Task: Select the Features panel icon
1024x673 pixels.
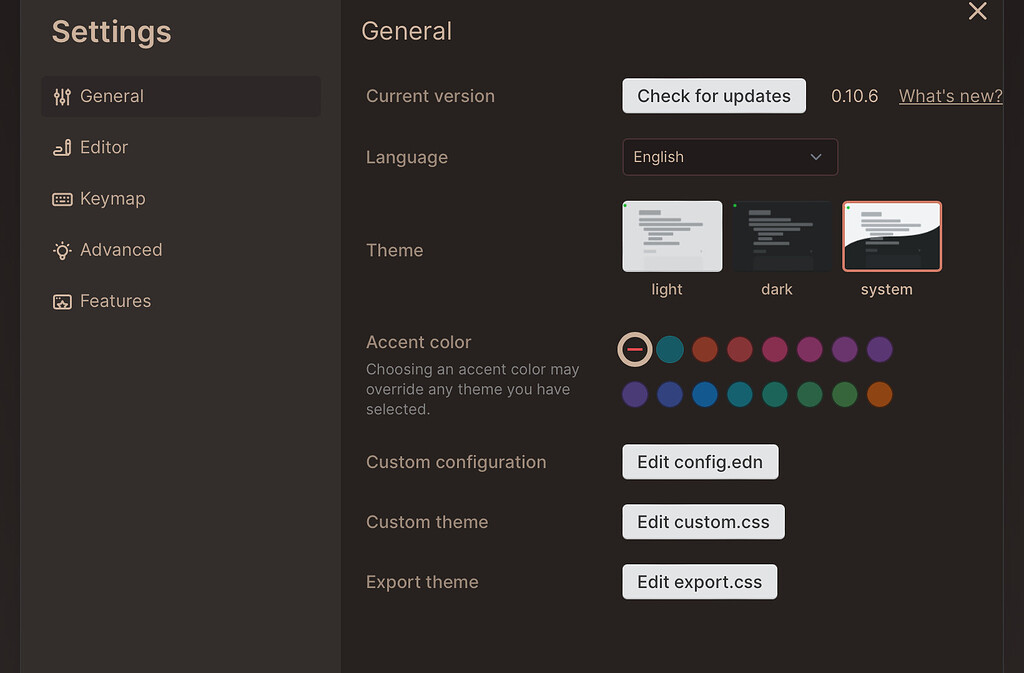Action: click(x=61, y=300)
